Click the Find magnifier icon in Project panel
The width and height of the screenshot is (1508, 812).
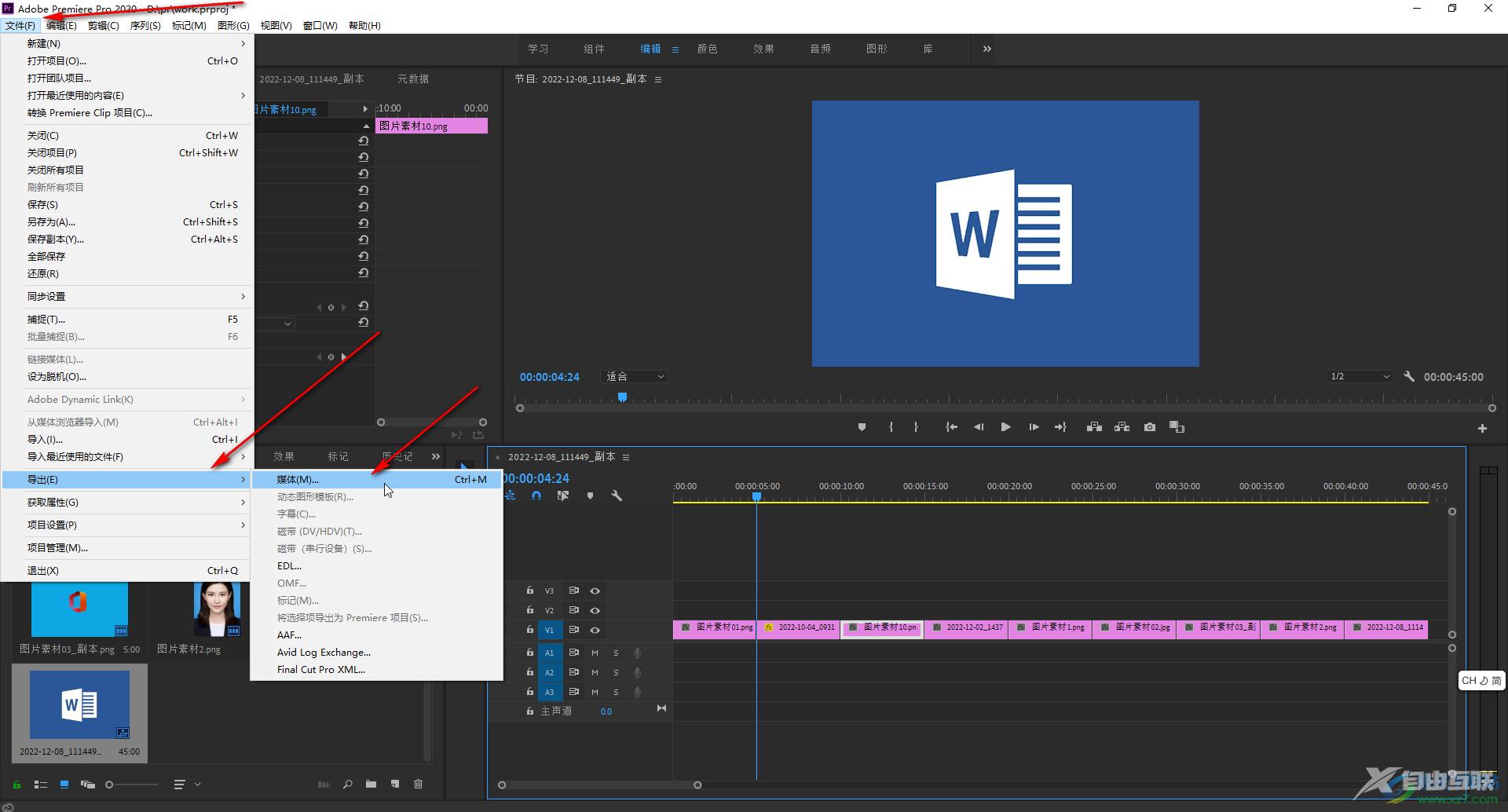coord(347,784)
